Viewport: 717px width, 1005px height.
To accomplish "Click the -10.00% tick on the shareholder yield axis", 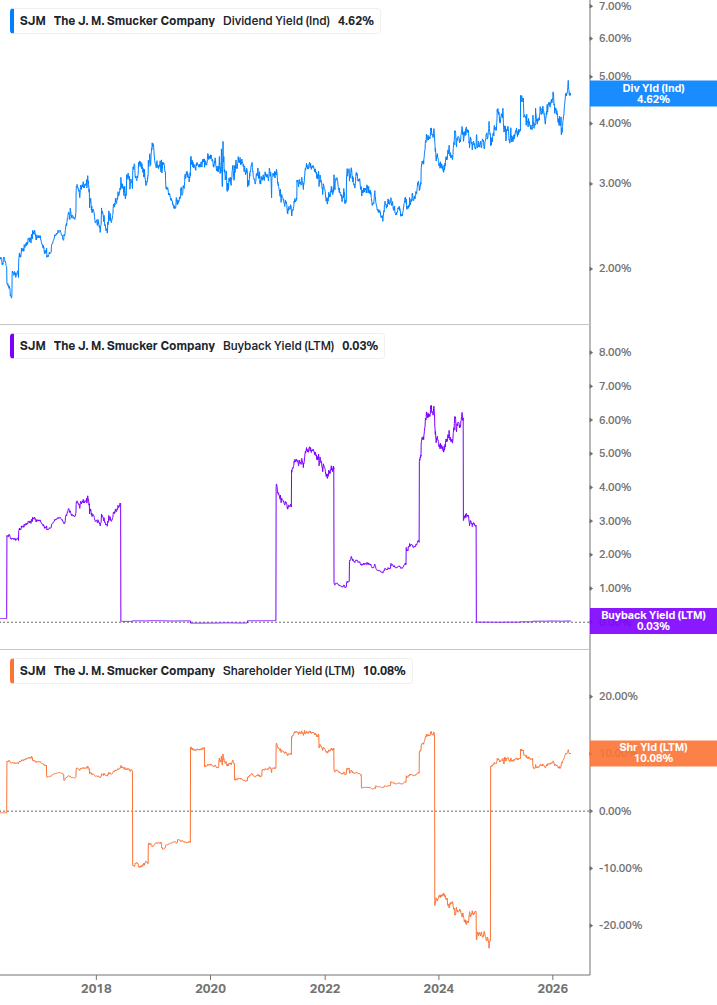I will (x=620, y=868).
